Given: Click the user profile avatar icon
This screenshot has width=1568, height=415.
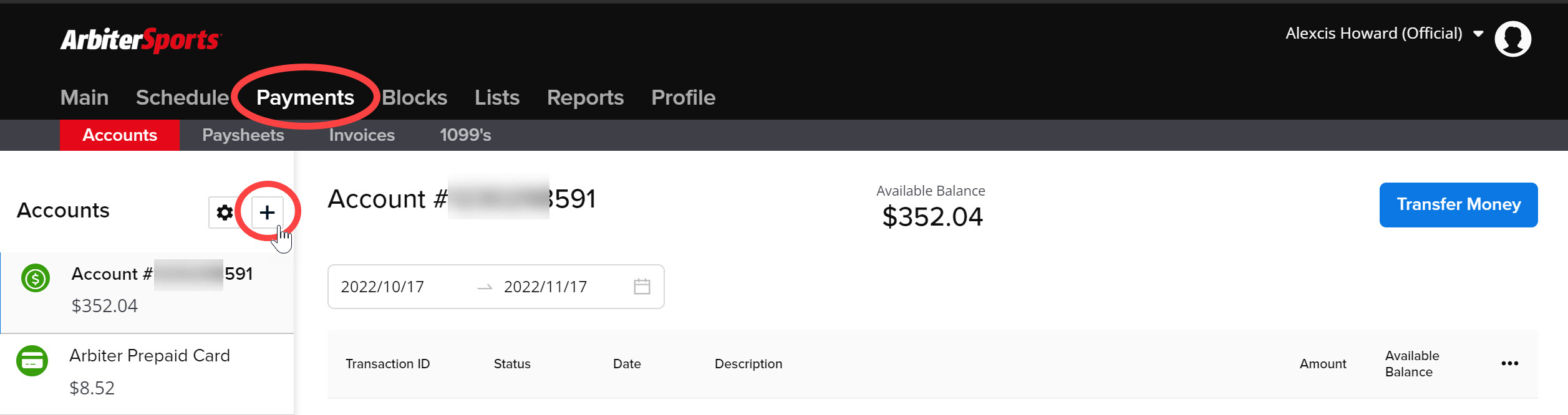Looking at the screenshot, I should pos(1512,39).
